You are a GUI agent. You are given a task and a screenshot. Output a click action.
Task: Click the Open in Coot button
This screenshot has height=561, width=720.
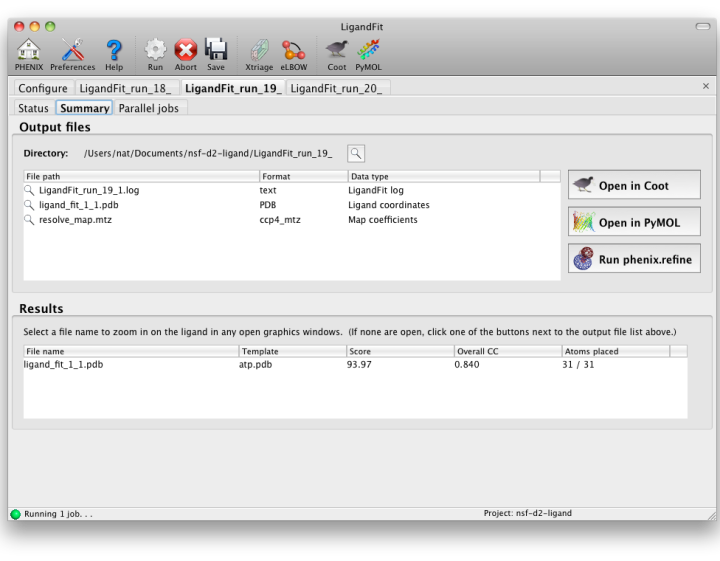634,185
